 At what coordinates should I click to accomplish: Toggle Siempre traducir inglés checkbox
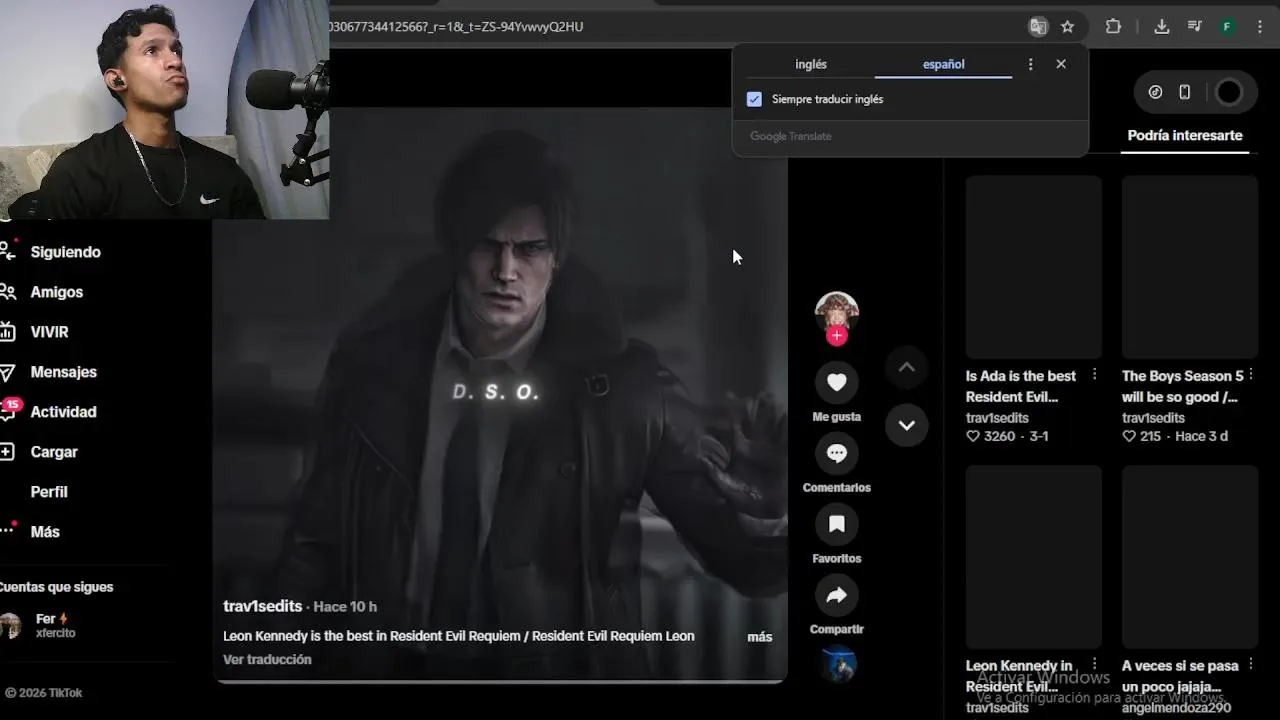point(754,99)
